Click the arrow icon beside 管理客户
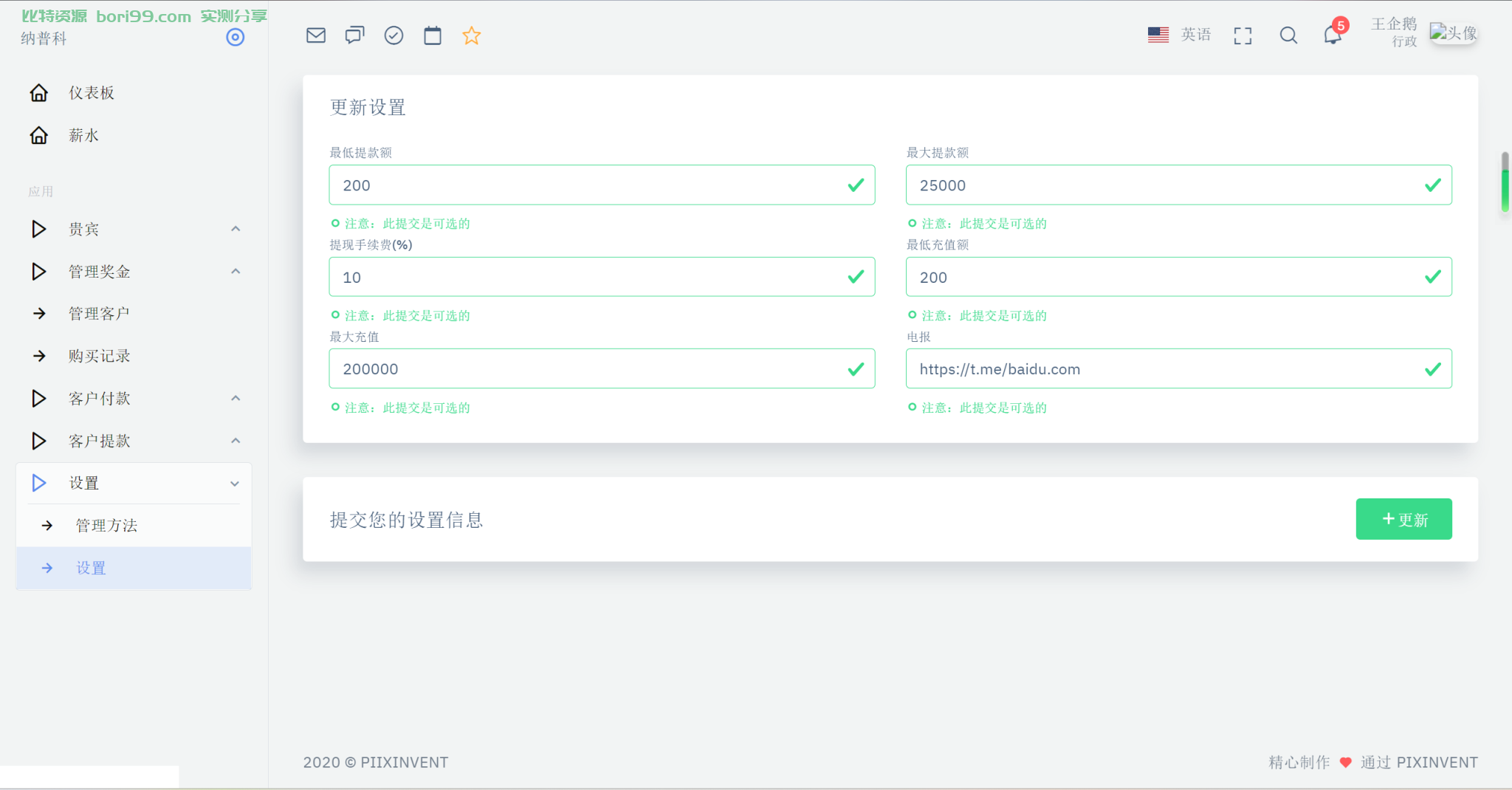1512x790 pixels. pyautogui.click(x=40, y=314)
